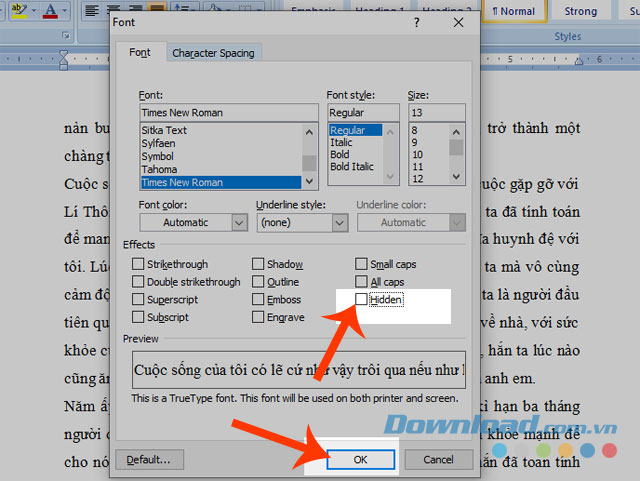The height and width of the screenshot is (481, 640).
Task: Confirm with the OK button
Action: click(x=360, y=460)
